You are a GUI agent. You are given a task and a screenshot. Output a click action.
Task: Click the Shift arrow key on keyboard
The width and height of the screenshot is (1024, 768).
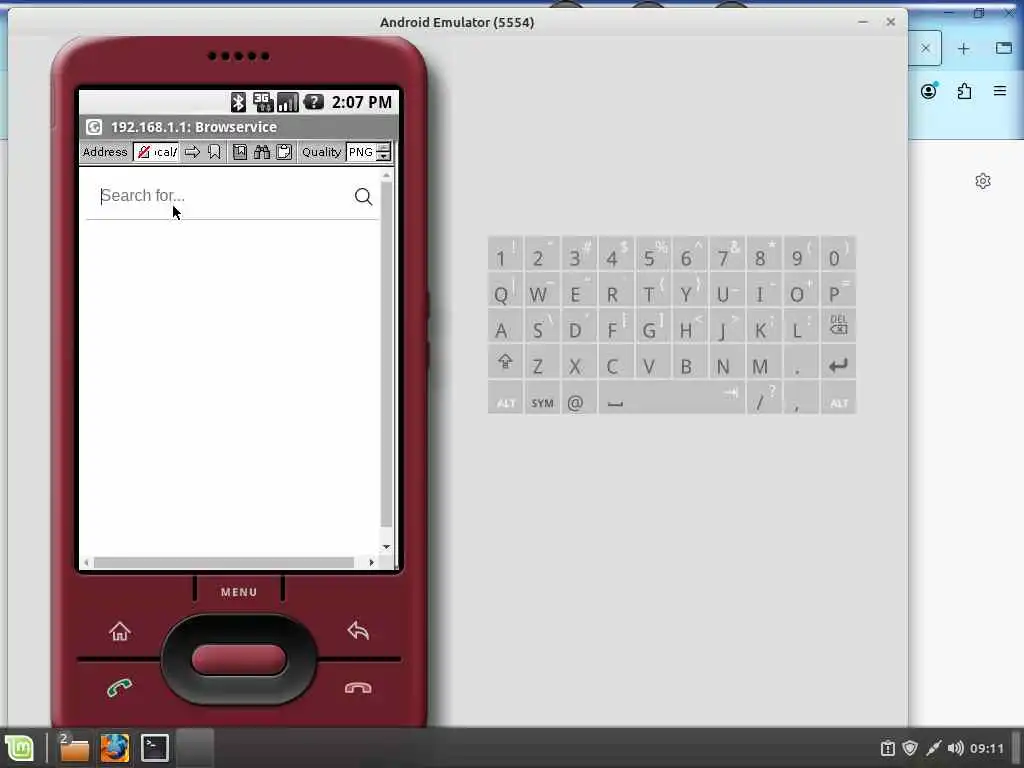coord(505,362)
